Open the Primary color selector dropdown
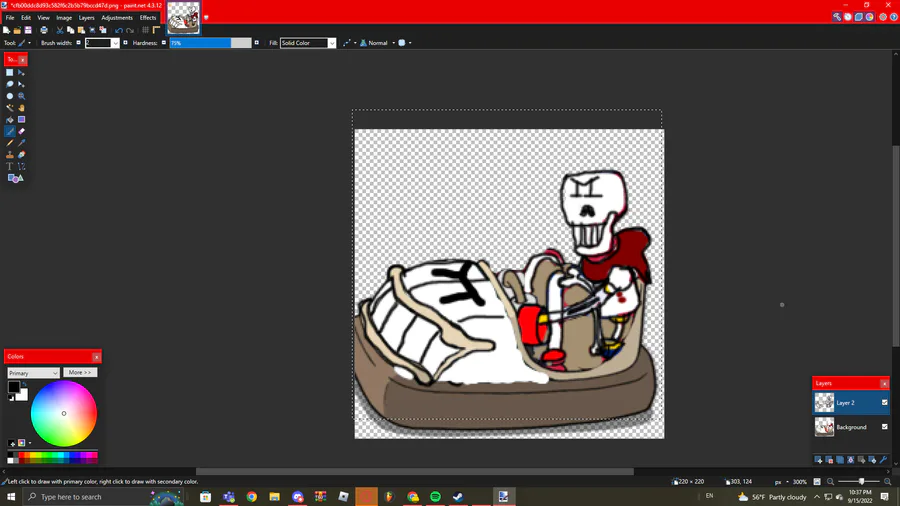This screenshot has width=900, height=506. click(33, 373)
